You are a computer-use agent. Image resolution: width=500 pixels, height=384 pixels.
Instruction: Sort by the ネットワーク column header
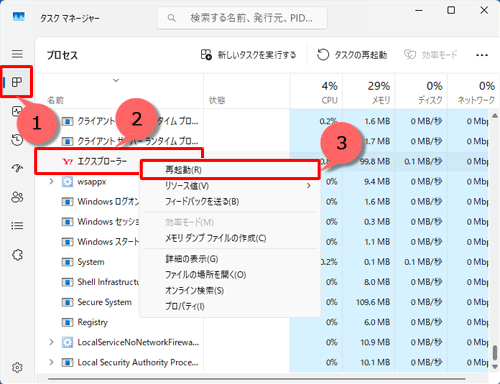pyautogui.click(x=473, y=91)
